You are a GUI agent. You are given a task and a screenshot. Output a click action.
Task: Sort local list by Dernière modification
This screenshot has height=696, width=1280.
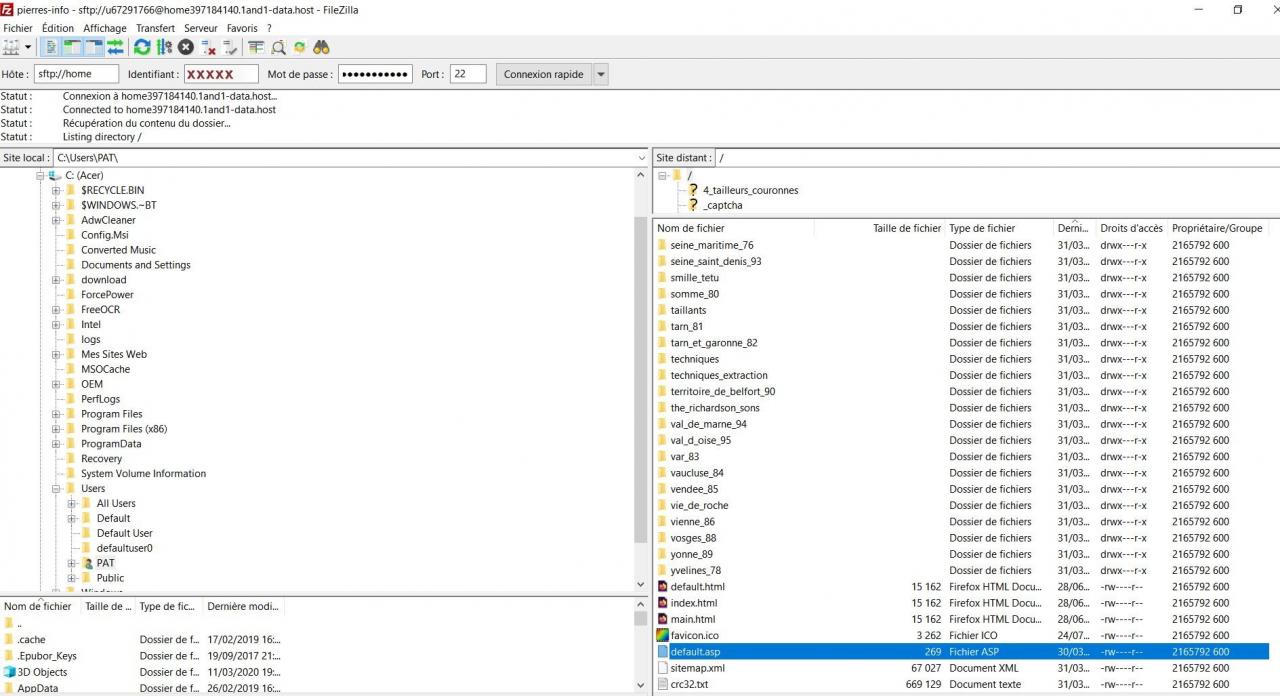(243, 606)
